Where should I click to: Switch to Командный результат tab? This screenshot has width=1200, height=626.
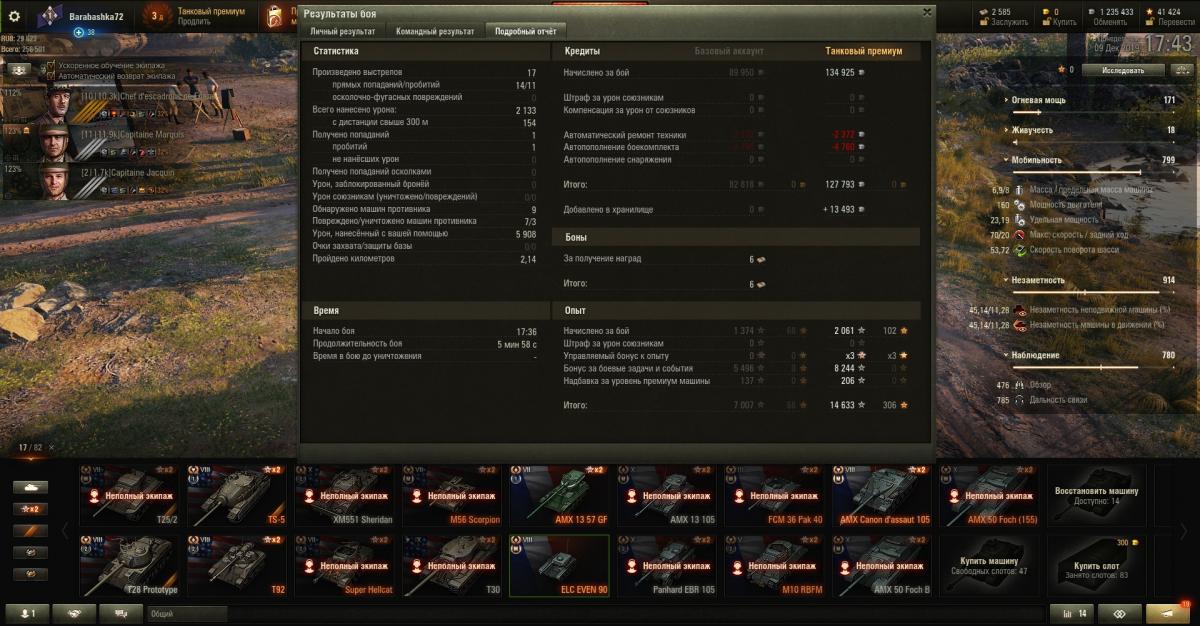pyautogui.click(x=434, y=31)
